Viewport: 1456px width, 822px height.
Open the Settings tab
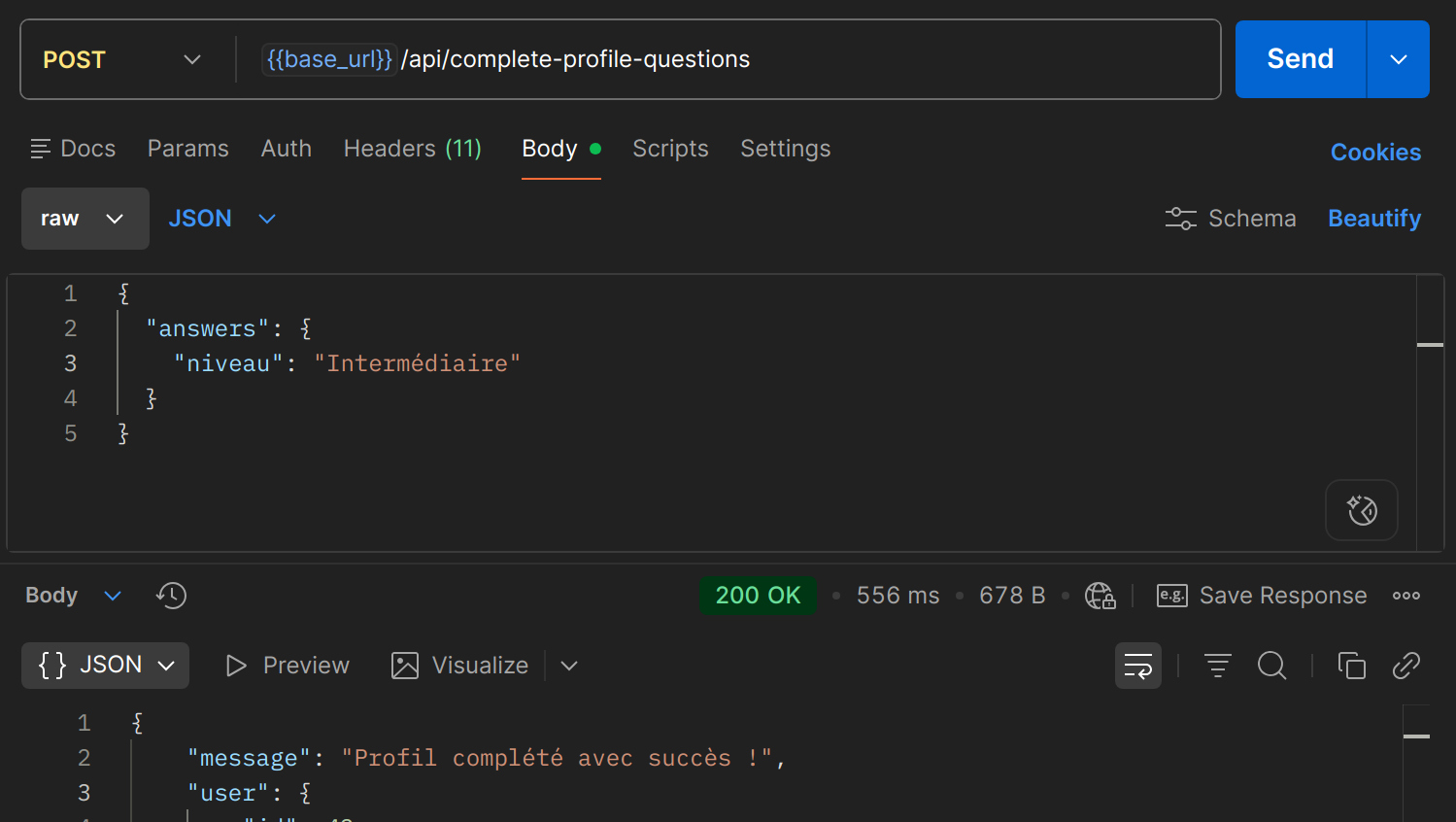(786, 149)
